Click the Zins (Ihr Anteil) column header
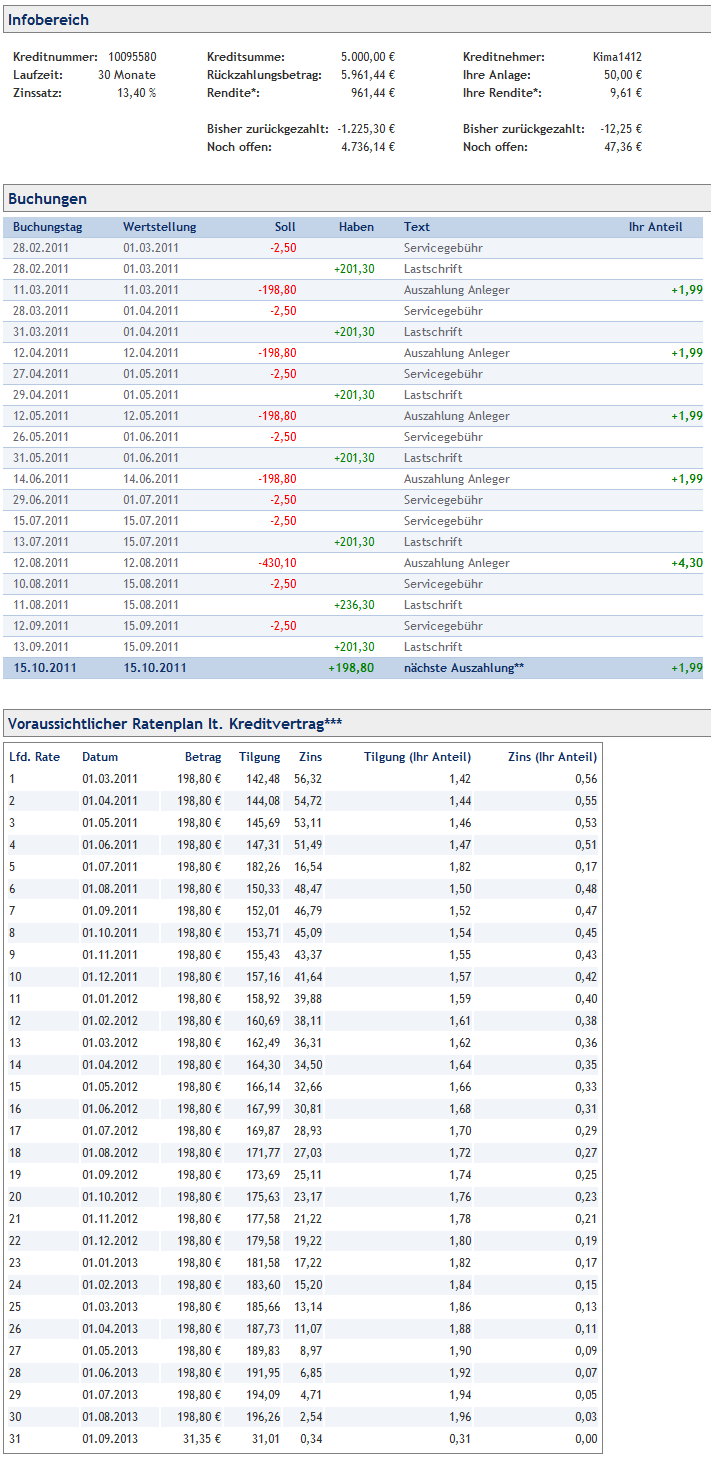 (552, 757)
